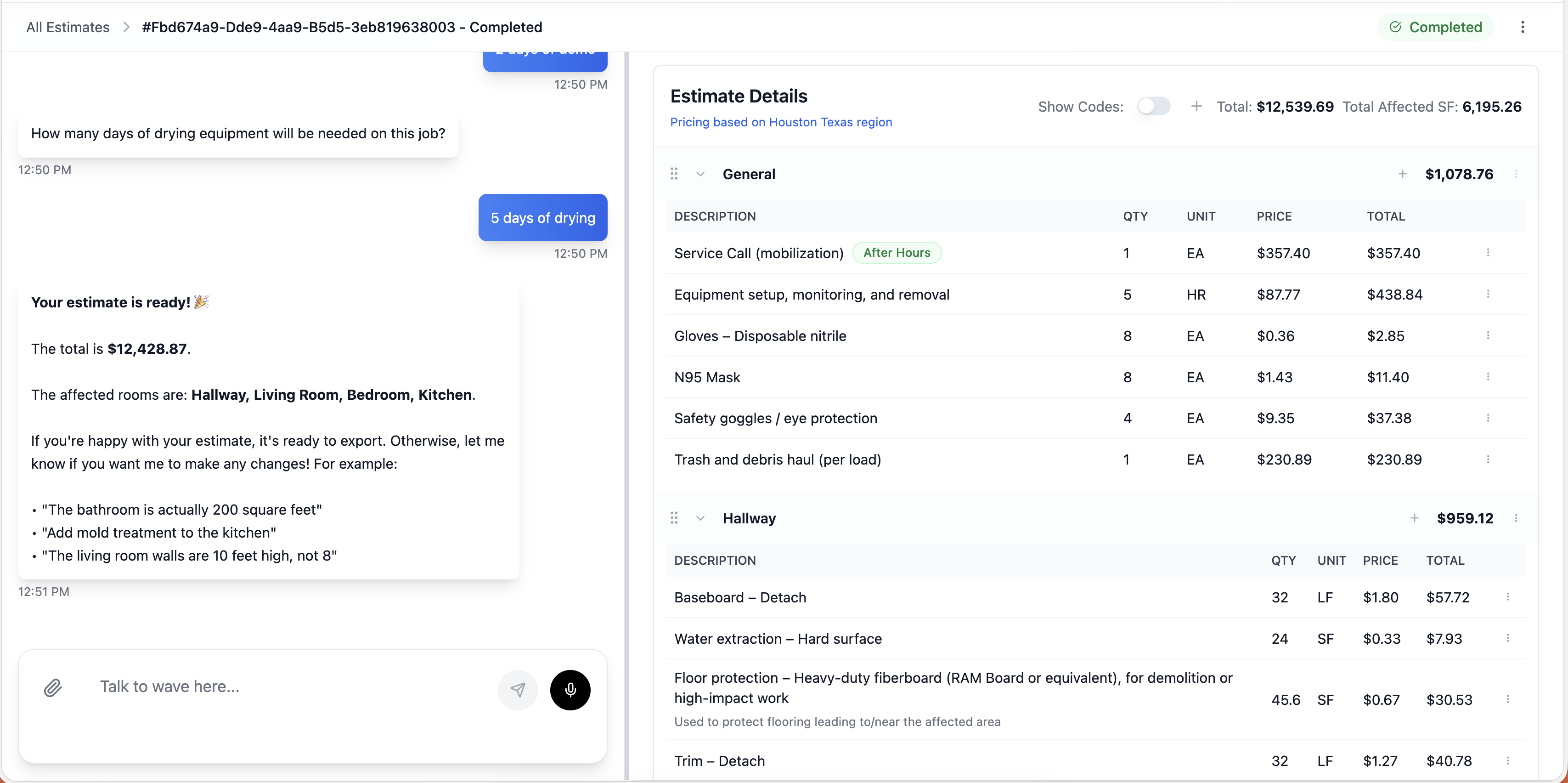The height and width of the screenshot is (783, 1568).
Task: Grab the General section drag handle
Action: pos(674,174)
